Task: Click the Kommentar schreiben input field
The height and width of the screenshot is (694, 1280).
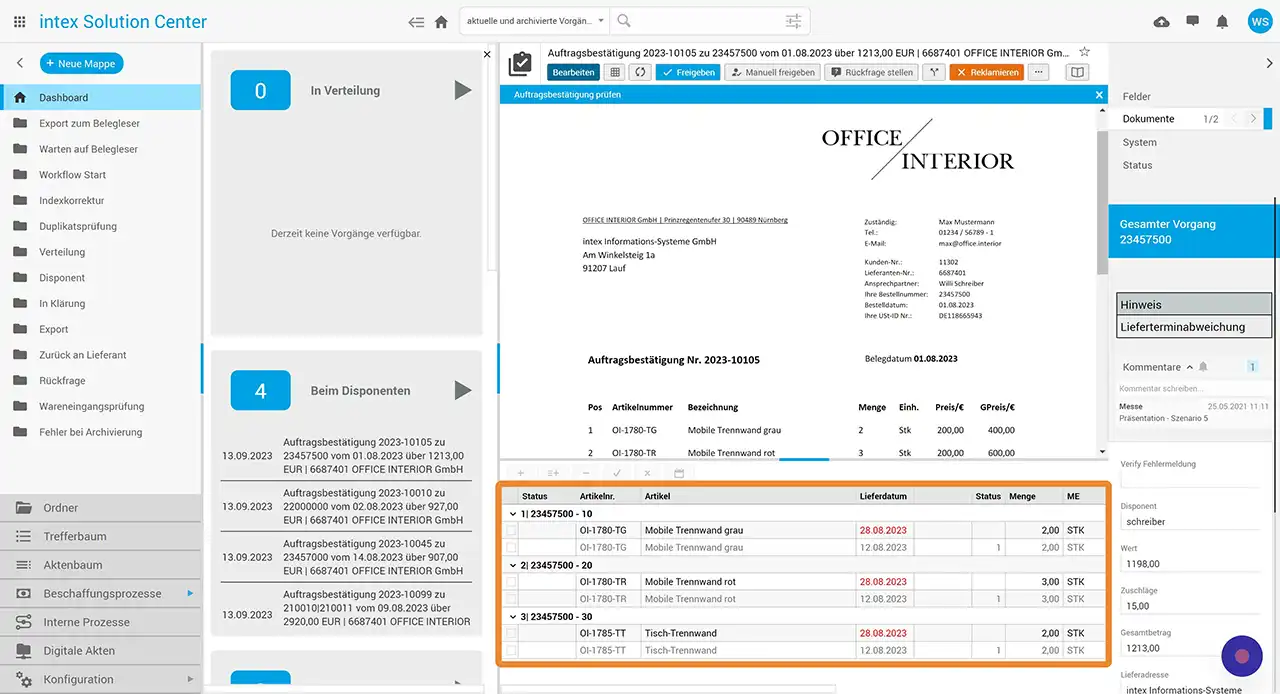Action: pos(1190,388)
